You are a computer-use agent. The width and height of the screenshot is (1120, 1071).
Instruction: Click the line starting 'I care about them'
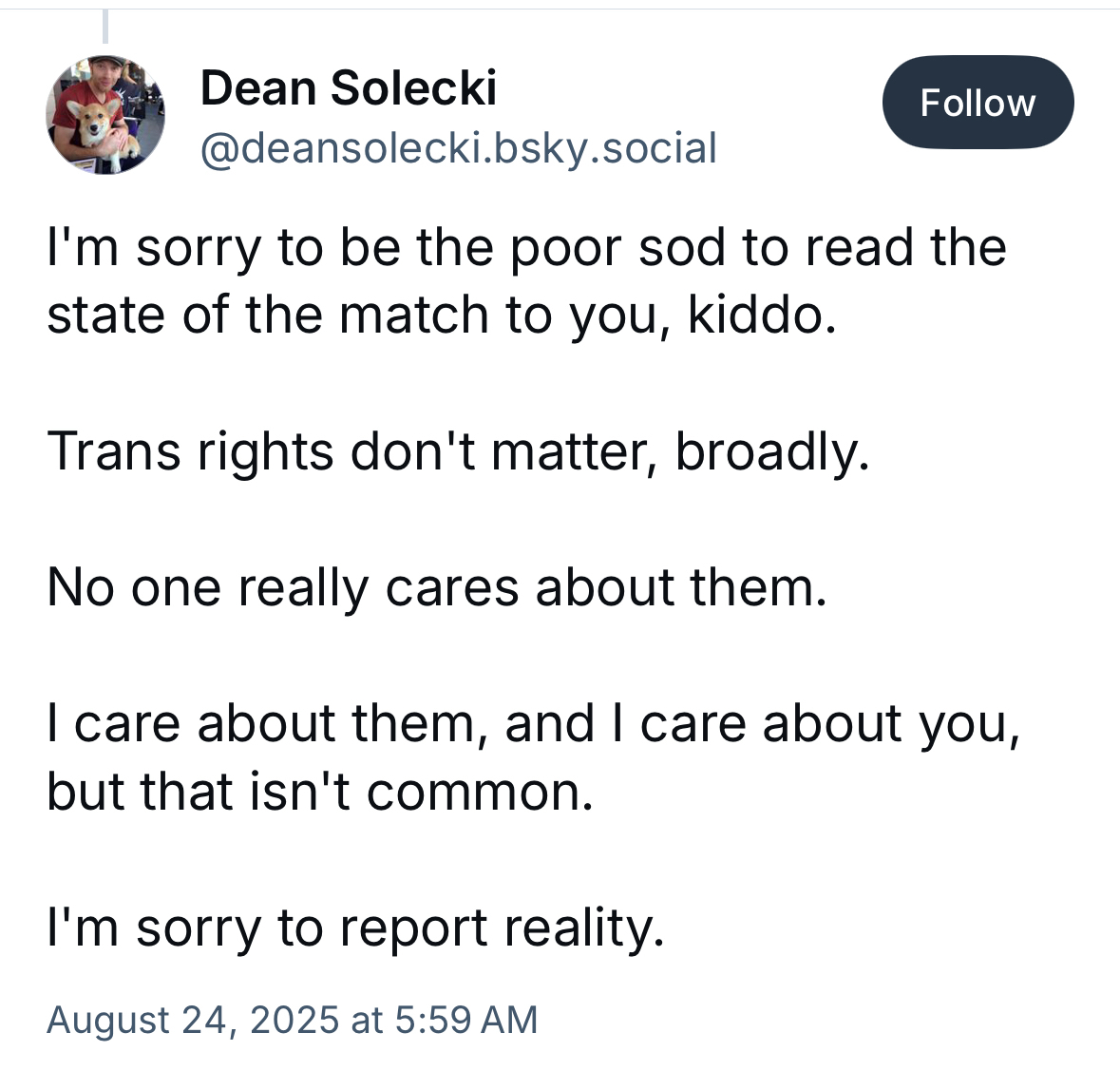click(534, 724)
